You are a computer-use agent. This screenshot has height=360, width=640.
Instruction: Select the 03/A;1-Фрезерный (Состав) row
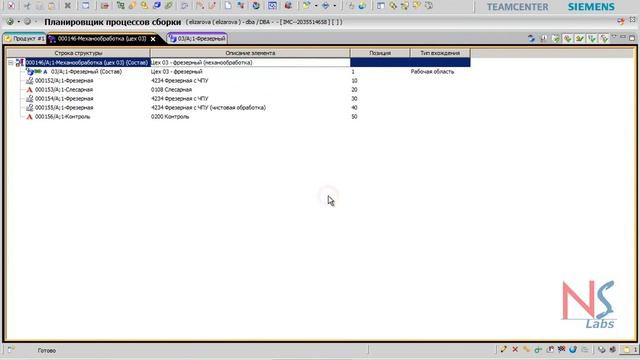click(86, 71)
